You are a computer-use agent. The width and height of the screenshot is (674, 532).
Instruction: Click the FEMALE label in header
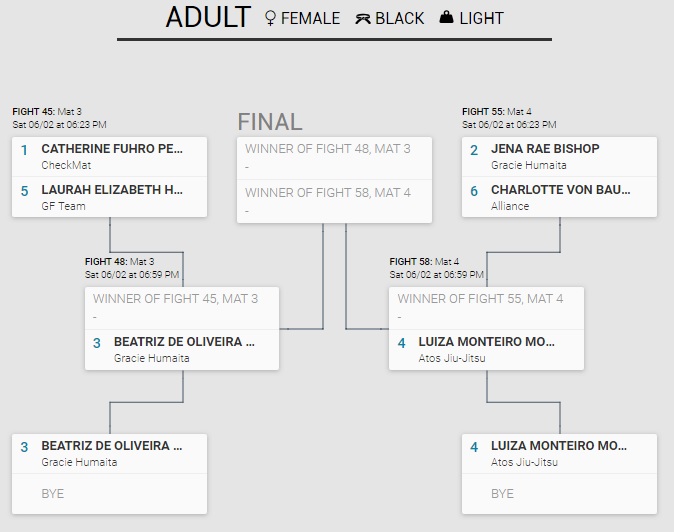(x=310, y=18)
